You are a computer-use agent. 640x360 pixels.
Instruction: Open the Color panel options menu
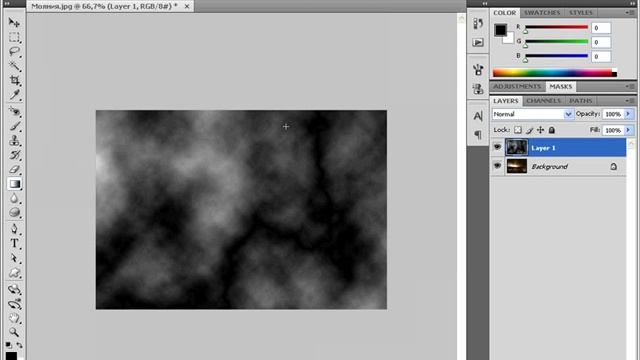630,13
